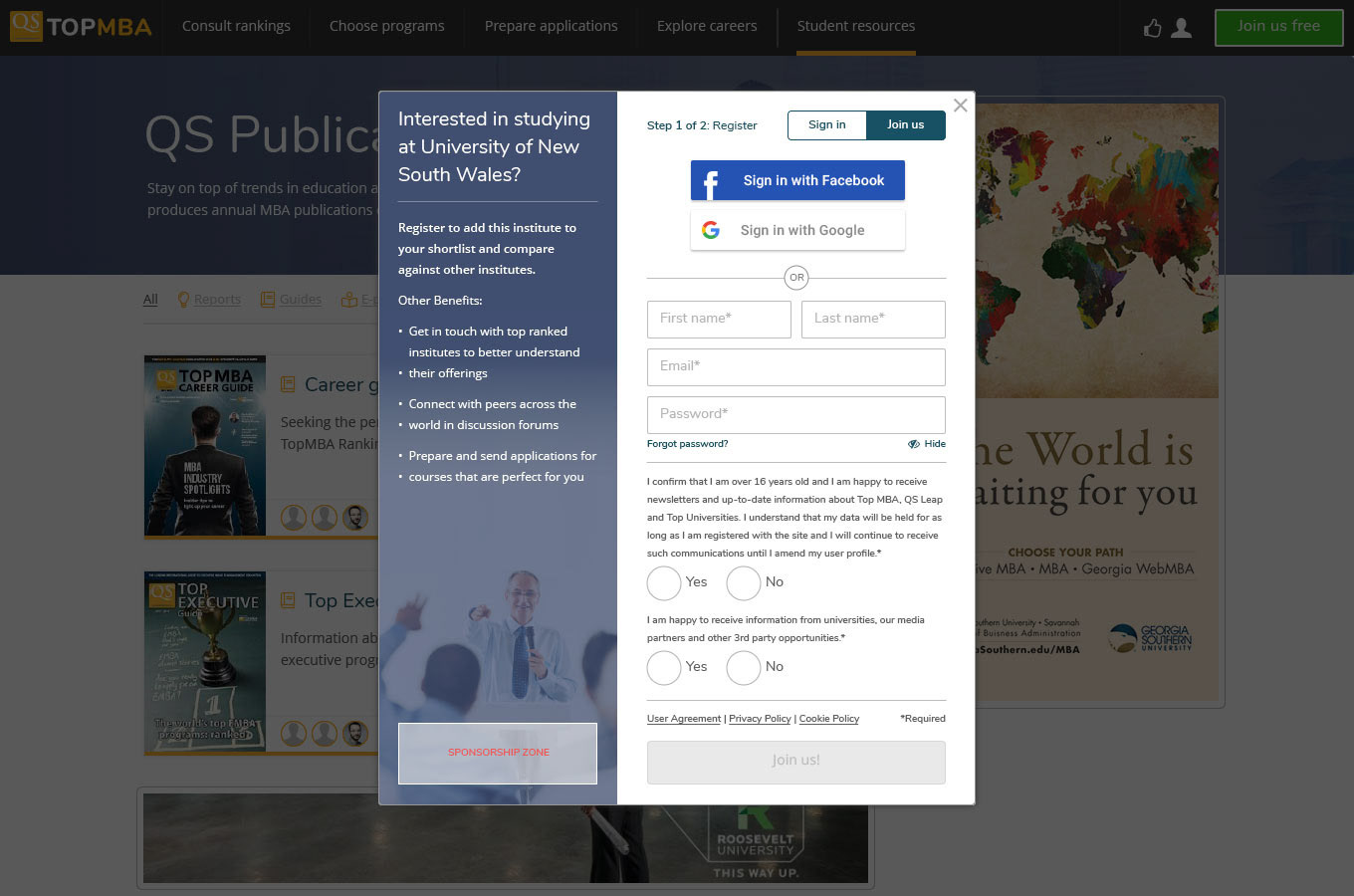Click the Sponsorship Zone box
This screenshot has height=896, width=1354.
point(498,753)
